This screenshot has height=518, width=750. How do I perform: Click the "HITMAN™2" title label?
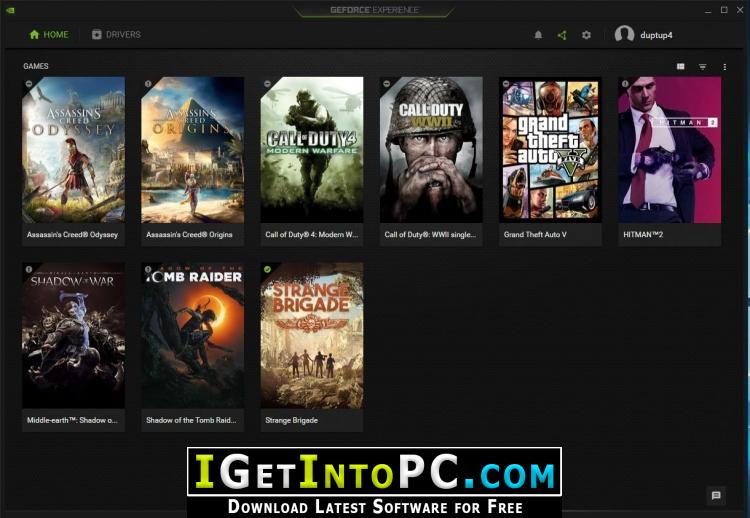click(643, 234)
